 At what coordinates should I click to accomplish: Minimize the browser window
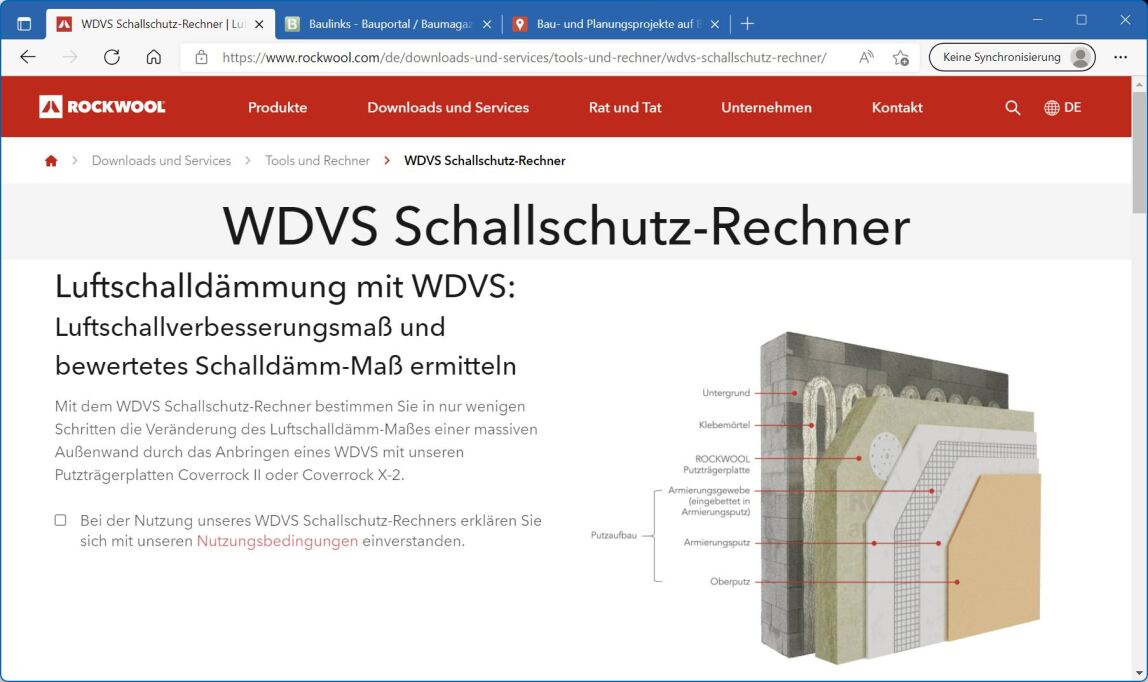[1037, 20]
